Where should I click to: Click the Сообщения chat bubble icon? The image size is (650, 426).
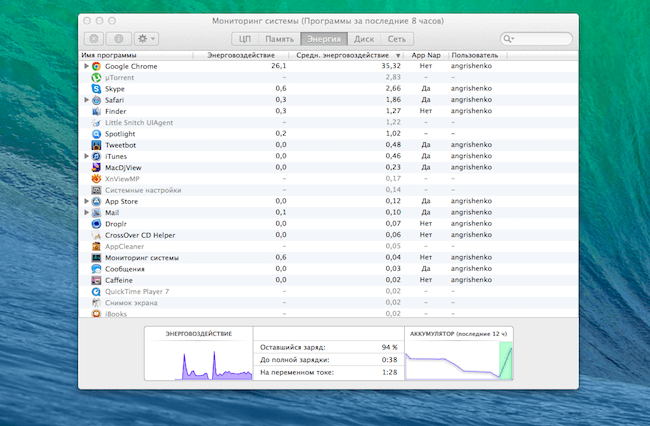click(x=96, y=269)
